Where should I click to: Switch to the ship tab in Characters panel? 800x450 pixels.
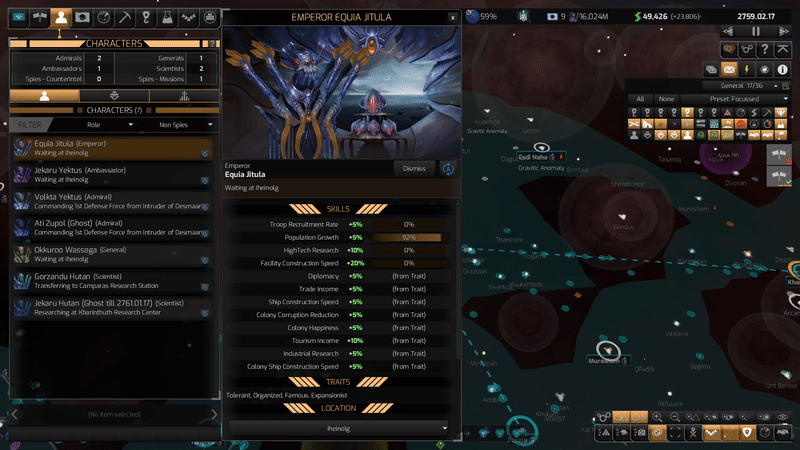[x=114, y=96]
